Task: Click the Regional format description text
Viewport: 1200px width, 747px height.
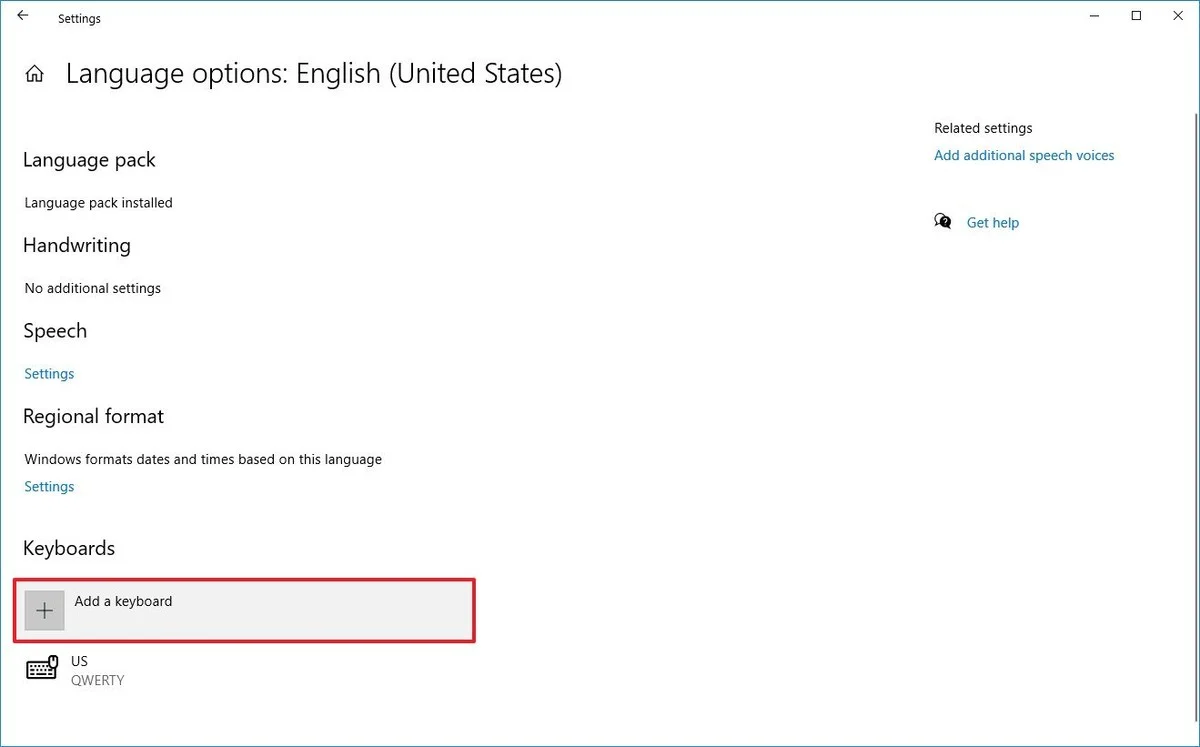Action: tap(203, 460)
